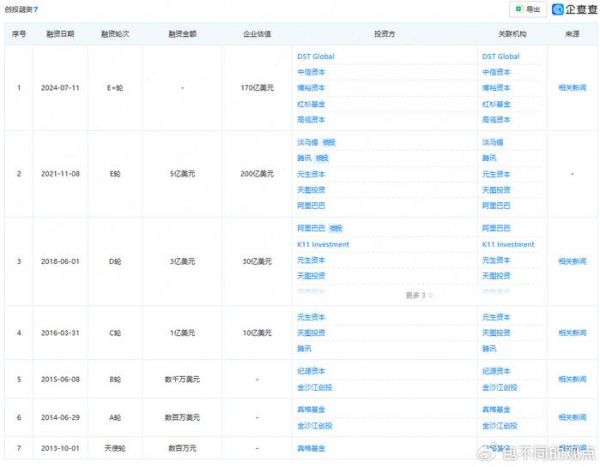
Task: Open 元生资本 investor link in the C轮 row
Action: (x=311, y=317)
